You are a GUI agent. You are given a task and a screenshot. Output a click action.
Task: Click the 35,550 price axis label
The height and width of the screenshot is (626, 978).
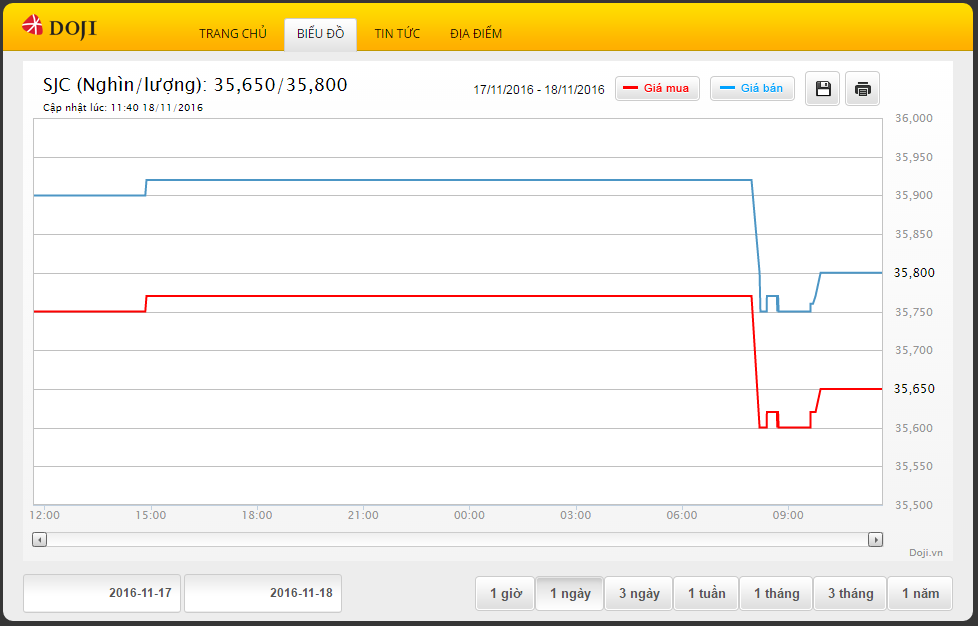pos(914,466)
